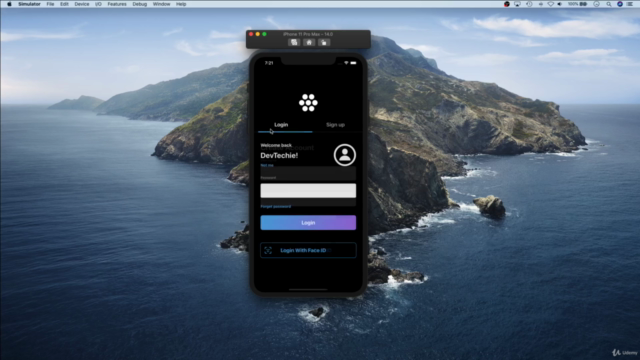
Task: Open the Device menu
Action: pos(82,4)
